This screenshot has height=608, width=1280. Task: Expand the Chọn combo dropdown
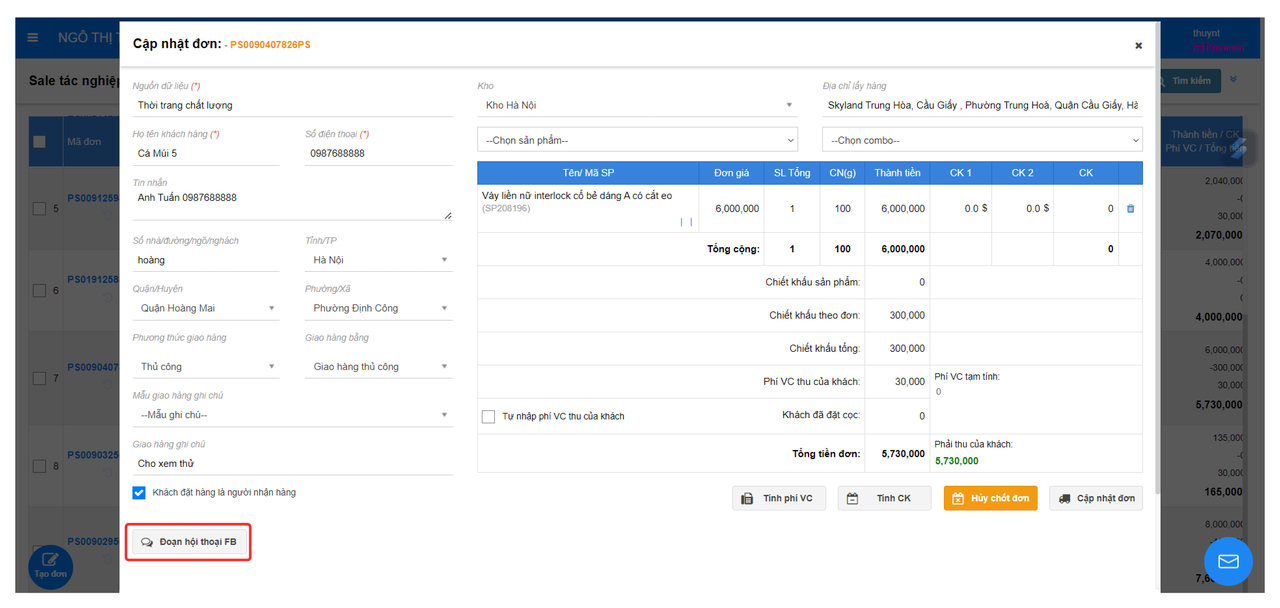tap(981, 141)
